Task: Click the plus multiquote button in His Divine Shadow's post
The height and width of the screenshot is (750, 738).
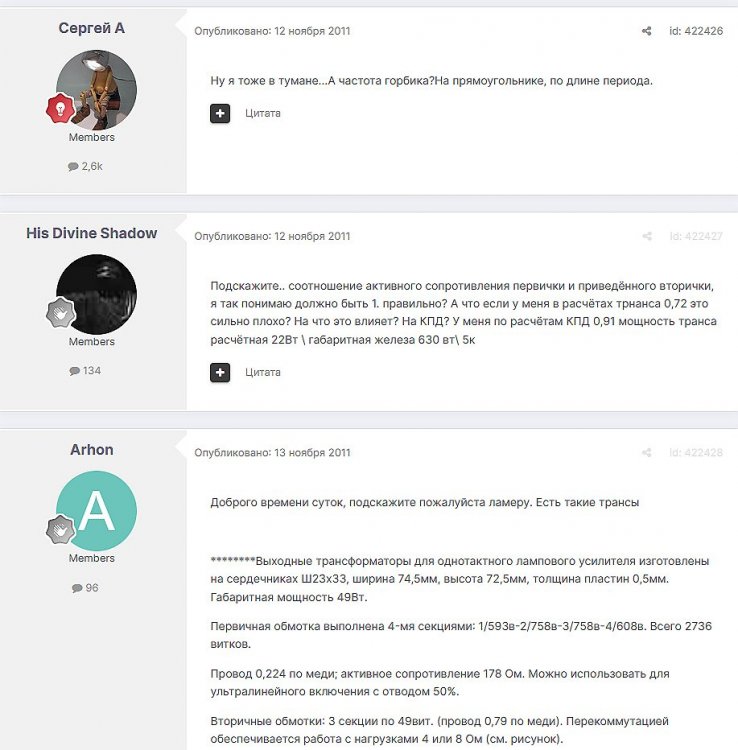Action: click(220, 373)
